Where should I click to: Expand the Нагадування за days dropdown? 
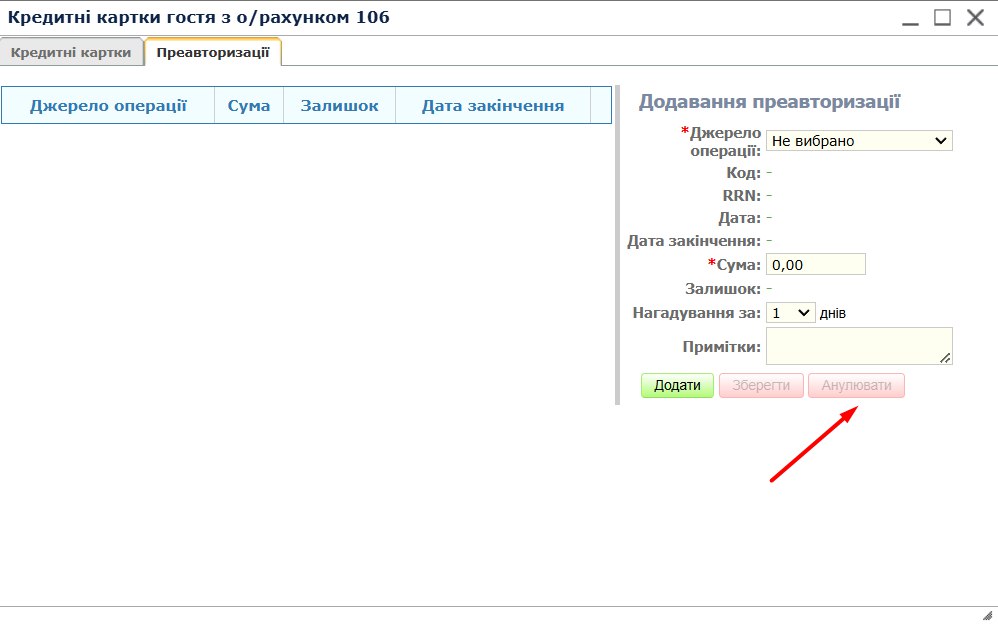coord(790,313)
